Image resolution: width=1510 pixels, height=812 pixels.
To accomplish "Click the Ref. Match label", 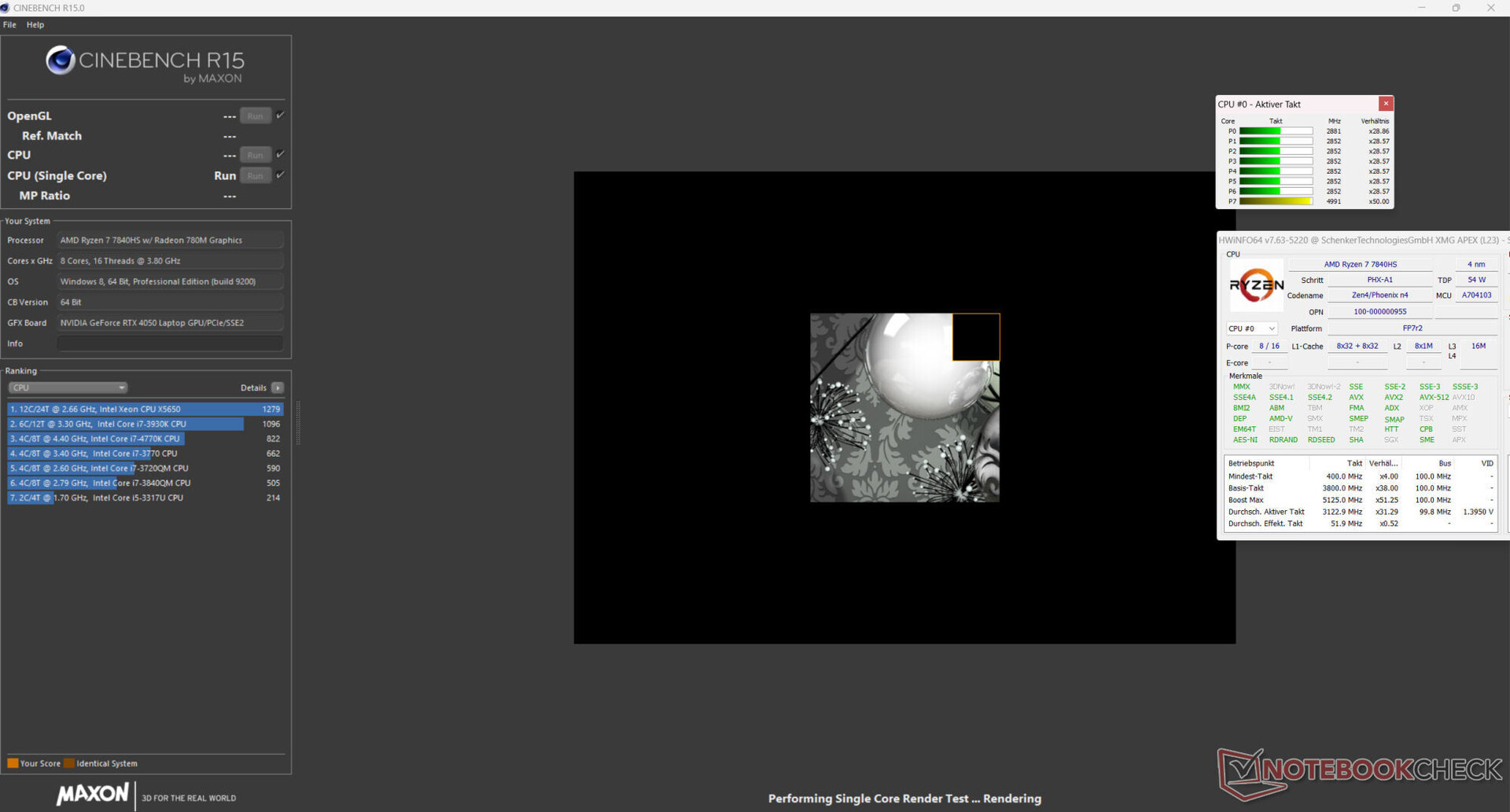I will click(x=52, y=136).
